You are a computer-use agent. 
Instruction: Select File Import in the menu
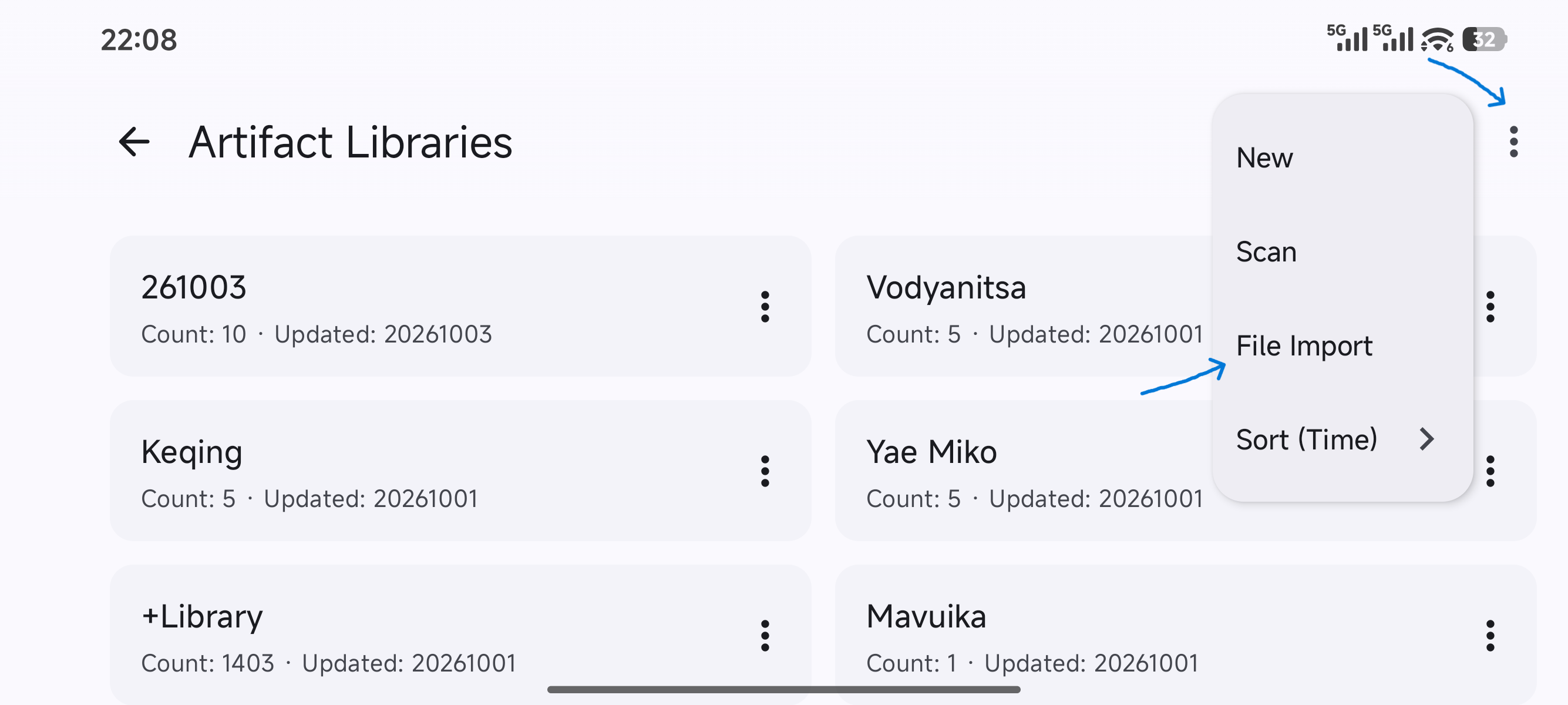[x=1341, y=345]
